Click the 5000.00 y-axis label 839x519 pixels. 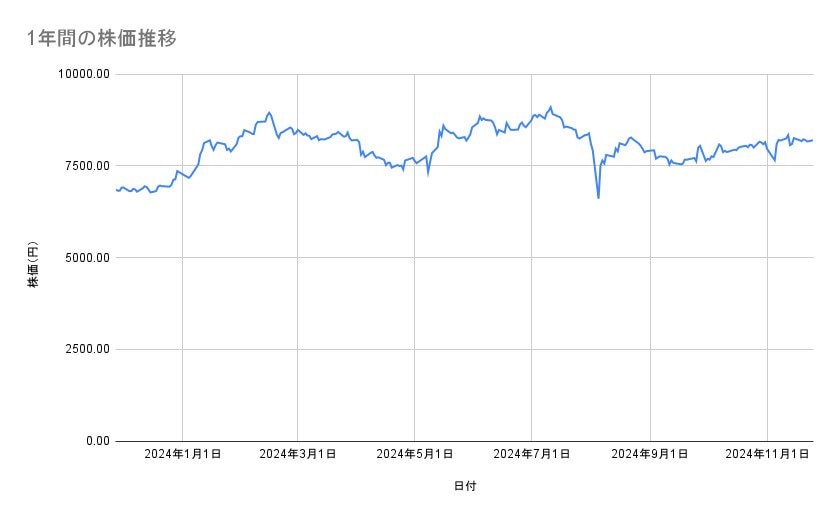(83, 258)
